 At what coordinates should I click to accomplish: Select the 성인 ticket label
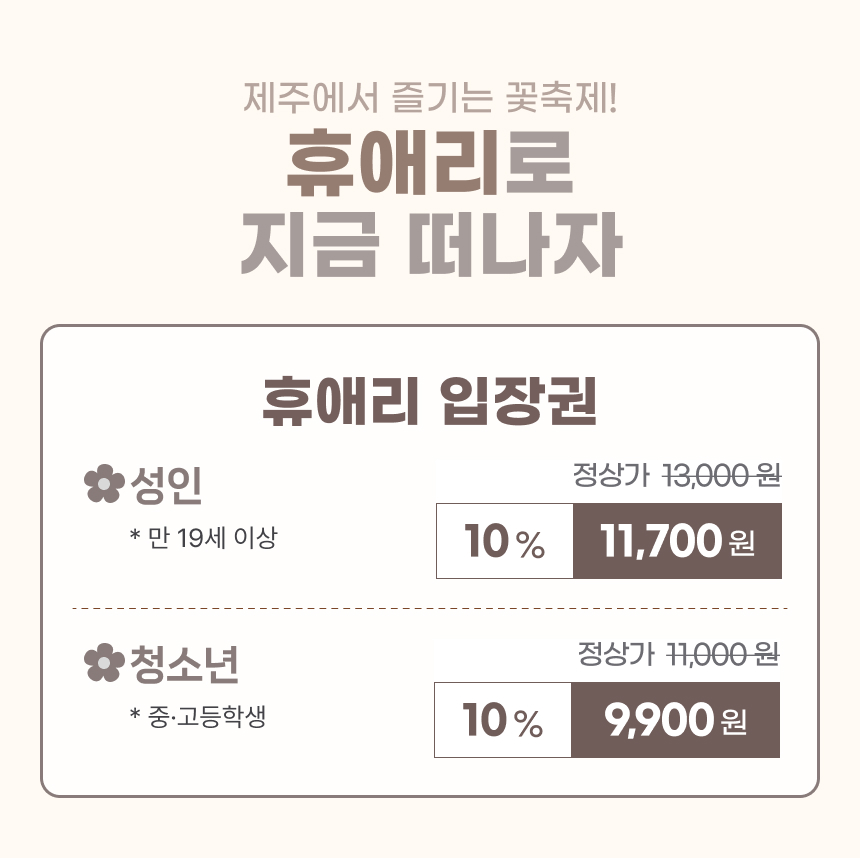166,486
